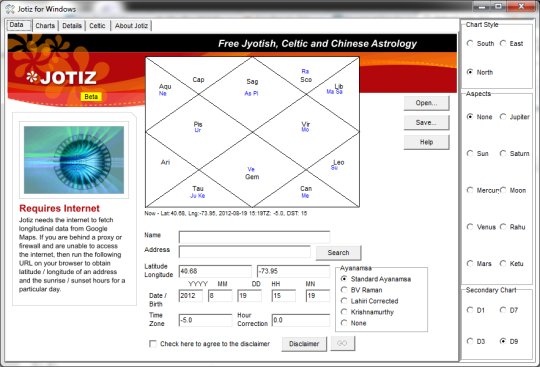This screenshot has width=540, height=367.
Task: Open the Details tab
Action: click(72, 25)
